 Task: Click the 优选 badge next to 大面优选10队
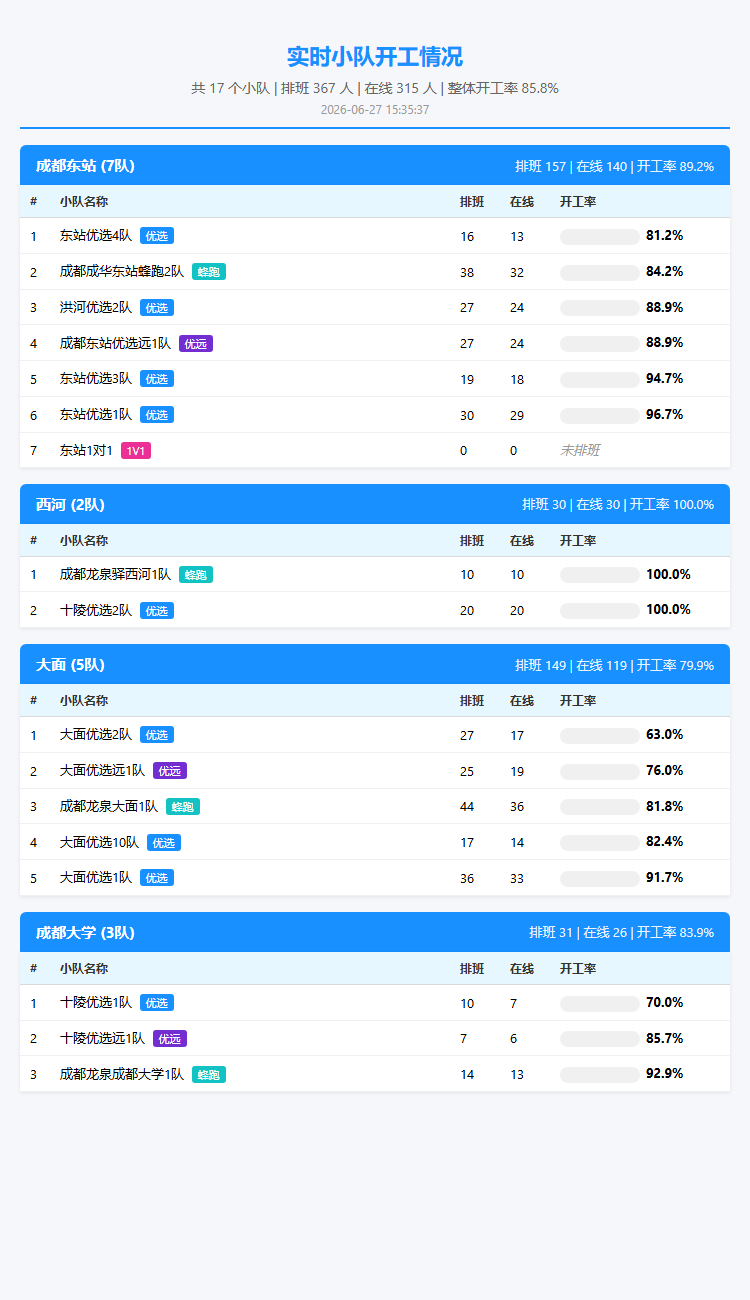164,843
